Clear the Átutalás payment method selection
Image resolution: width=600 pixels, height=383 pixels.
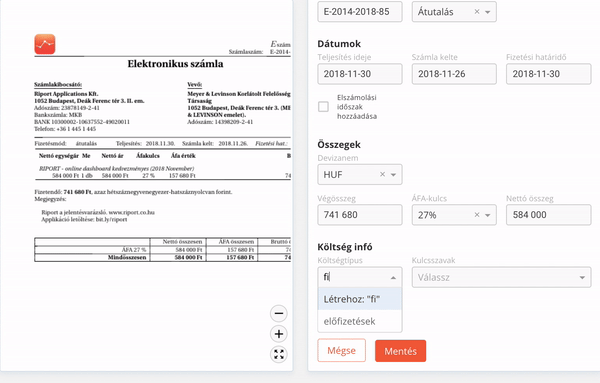[477, 11]
